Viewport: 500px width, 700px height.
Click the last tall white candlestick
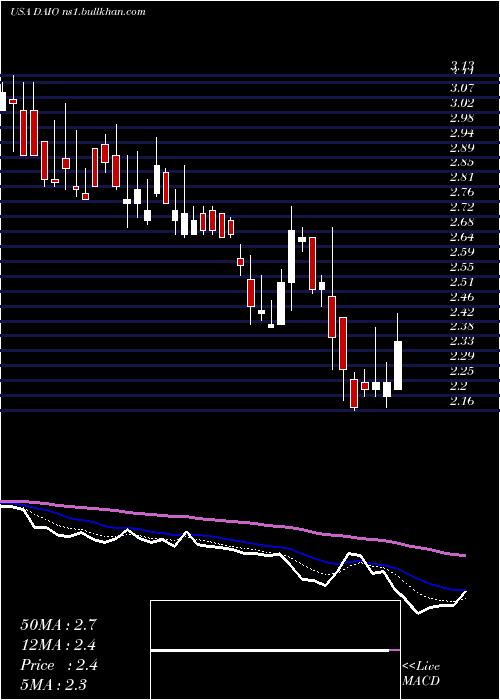[397, 365]
